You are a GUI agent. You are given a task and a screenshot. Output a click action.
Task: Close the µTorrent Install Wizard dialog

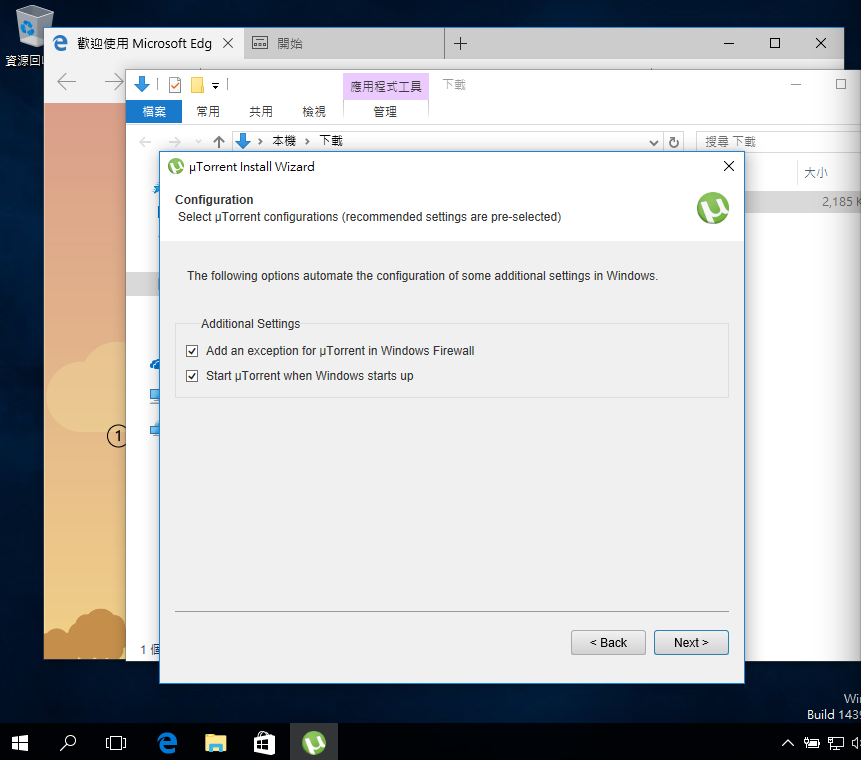pyautogui.click(x=729, y=166)
